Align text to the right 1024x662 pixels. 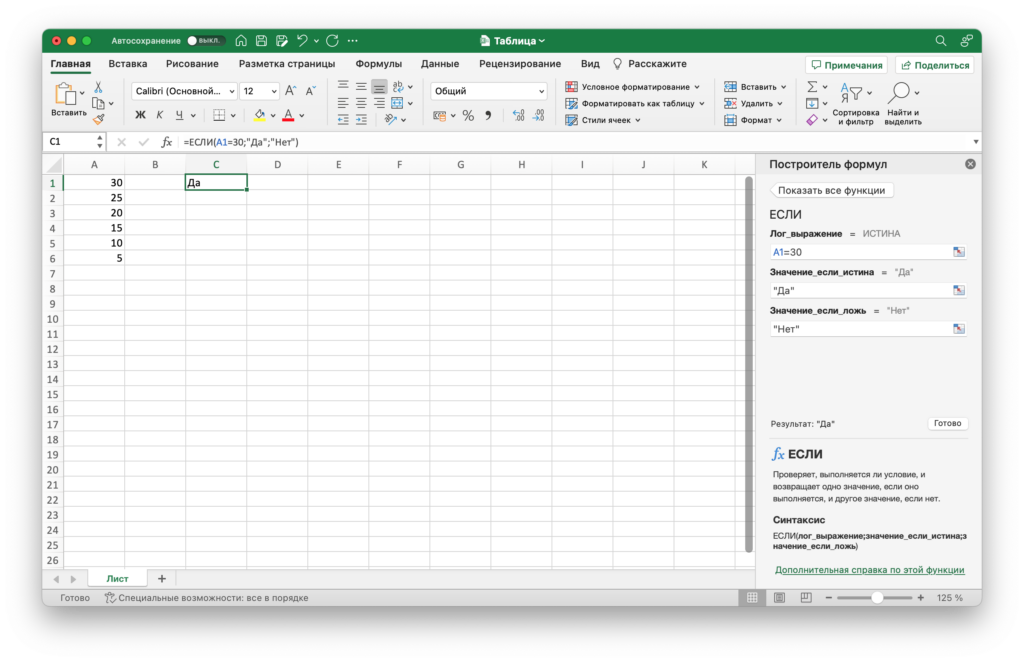[379, 103]
